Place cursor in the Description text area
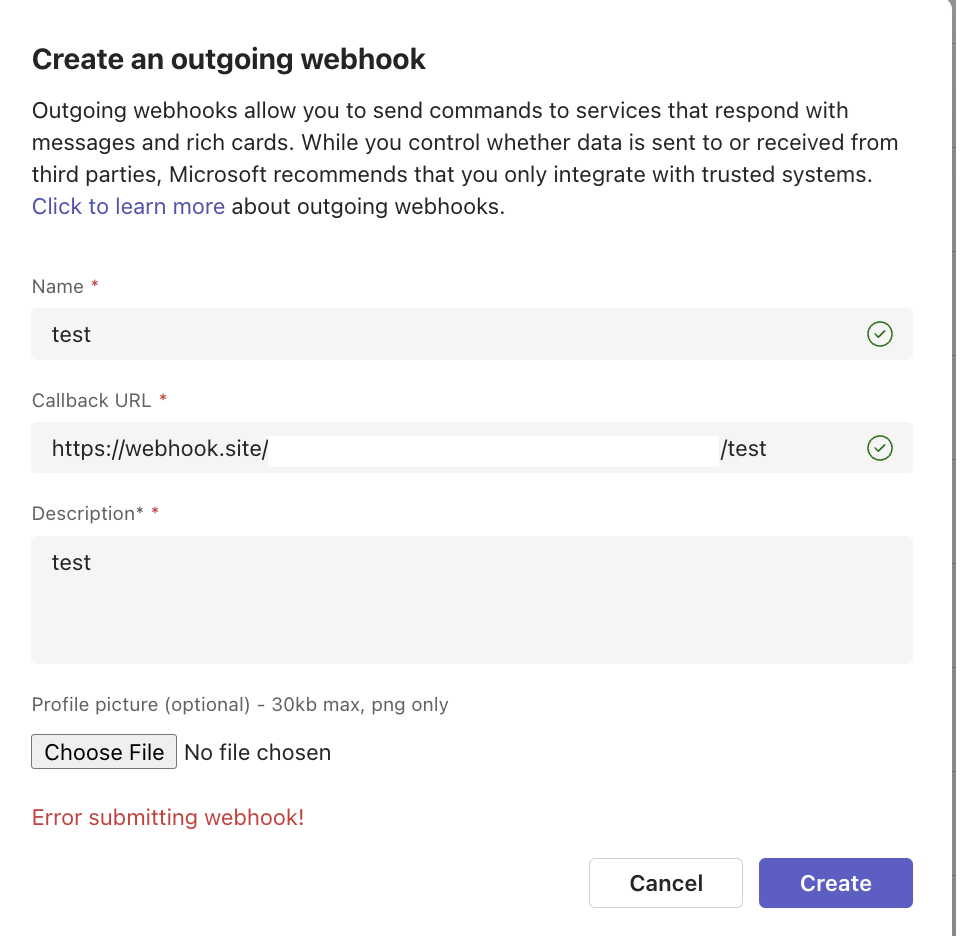The height and width of the screenshot is (936, 961). click(472, 600)
